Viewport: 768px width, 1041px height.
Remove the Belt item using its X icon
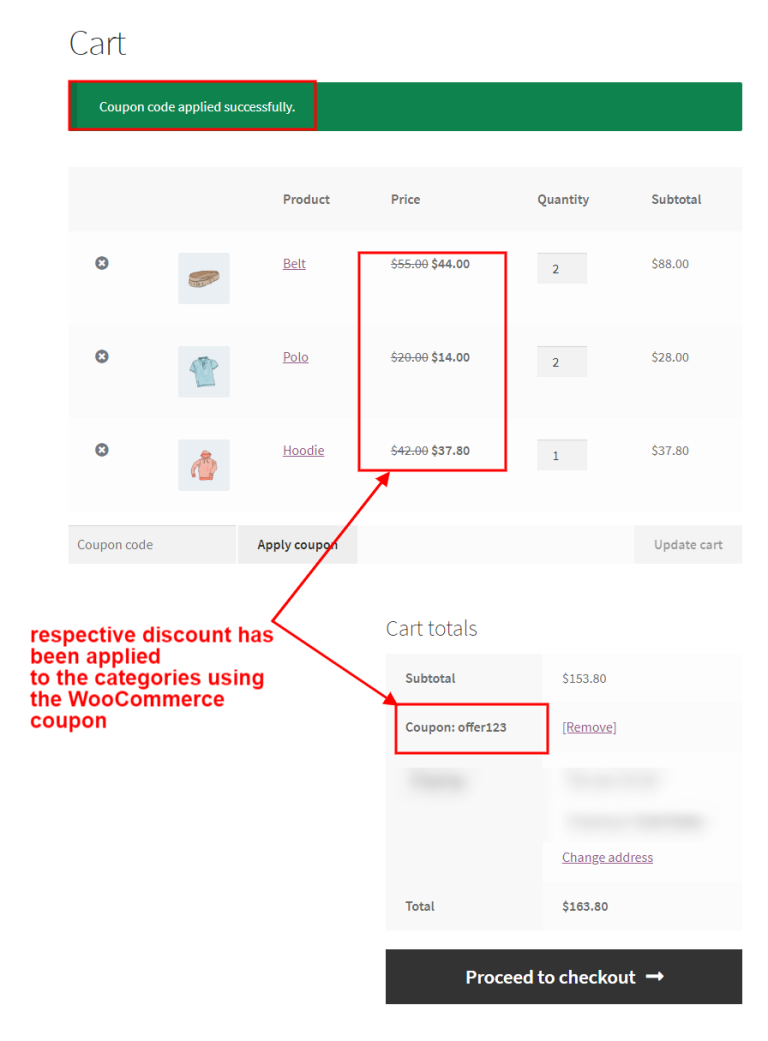point(101,263)
